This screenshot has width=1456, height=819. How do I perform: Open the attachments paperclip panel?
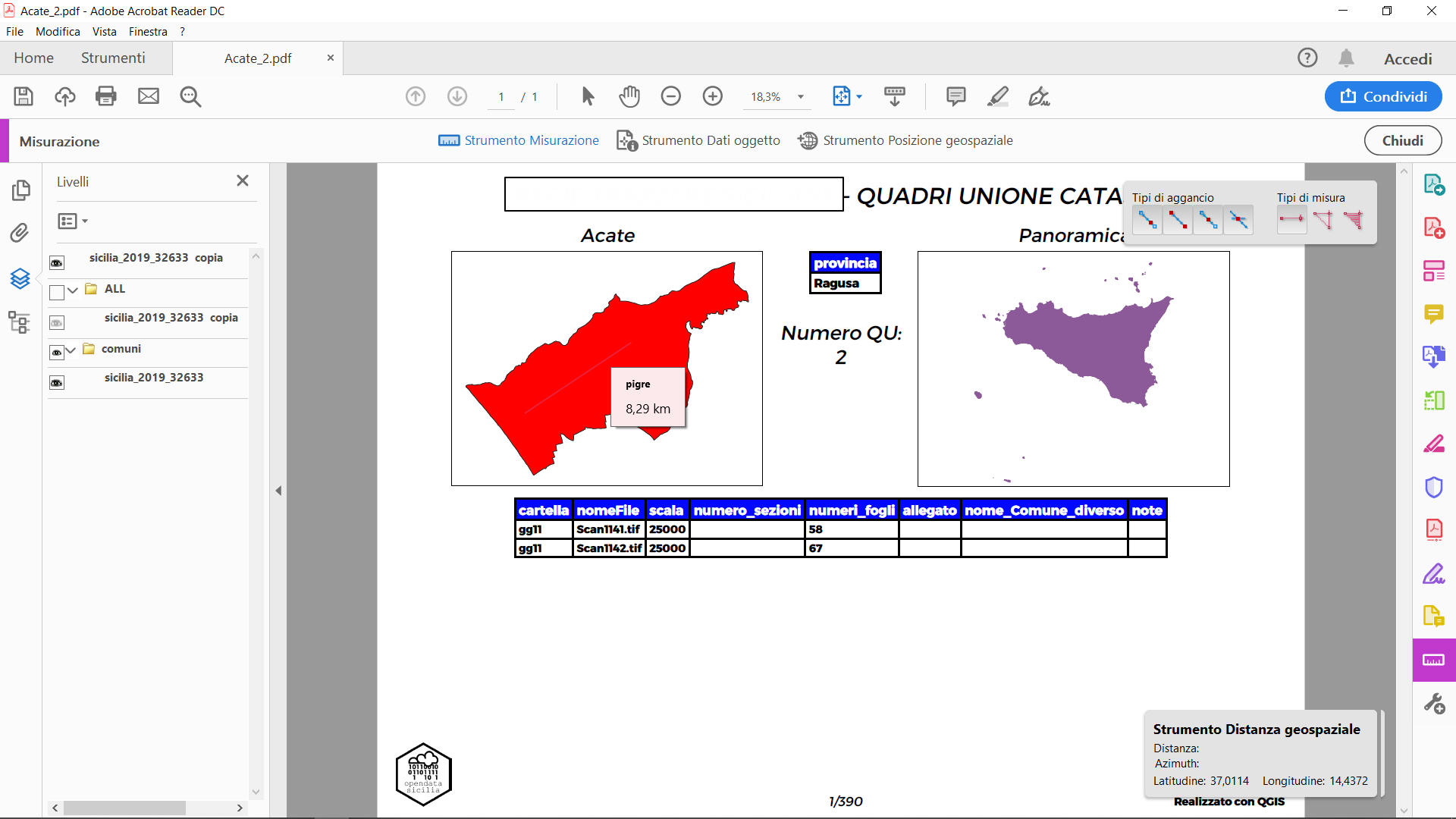pyautogui.click(x=20, y=233)
